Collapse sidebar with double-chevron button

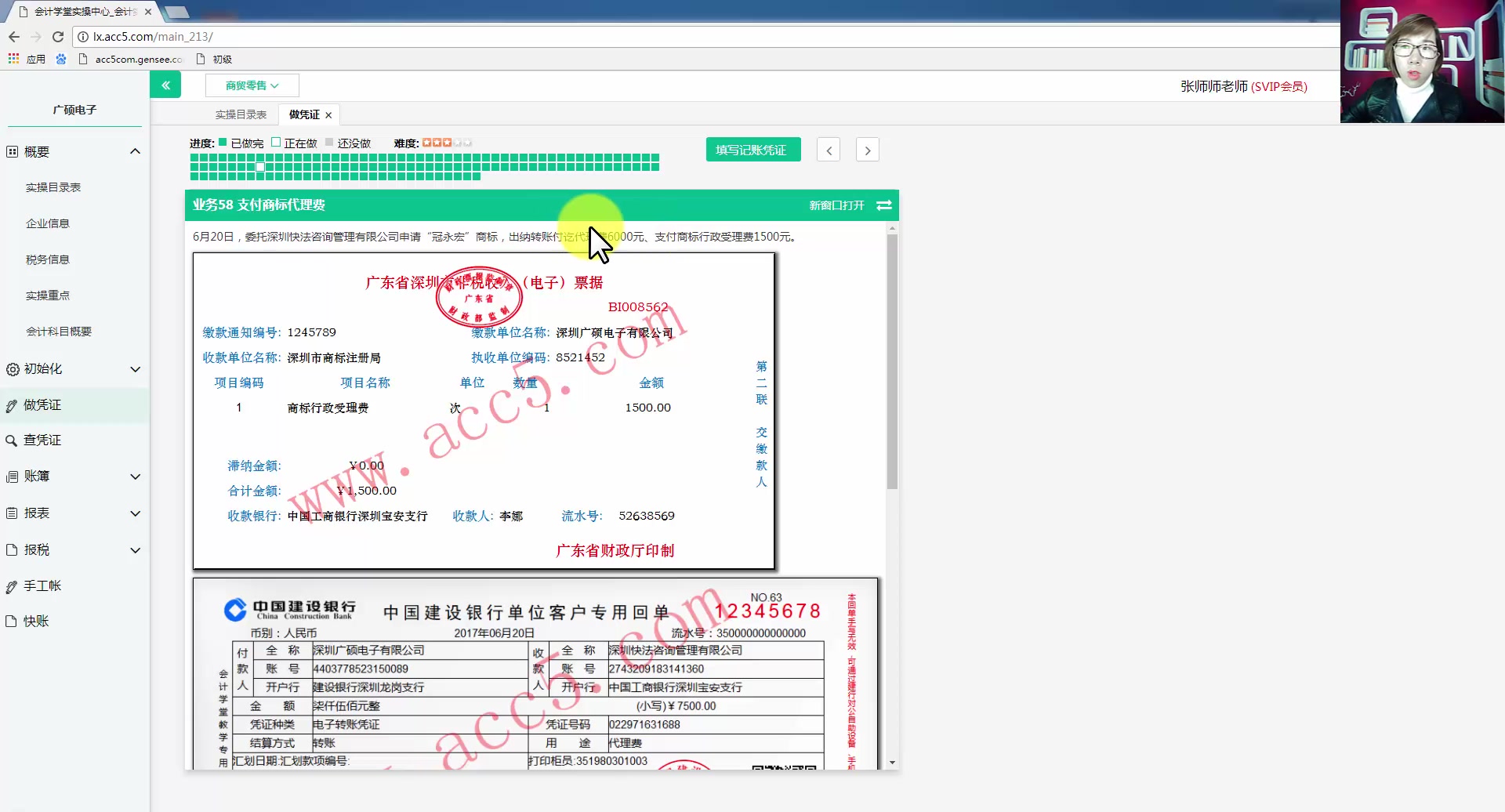(165, 85)
